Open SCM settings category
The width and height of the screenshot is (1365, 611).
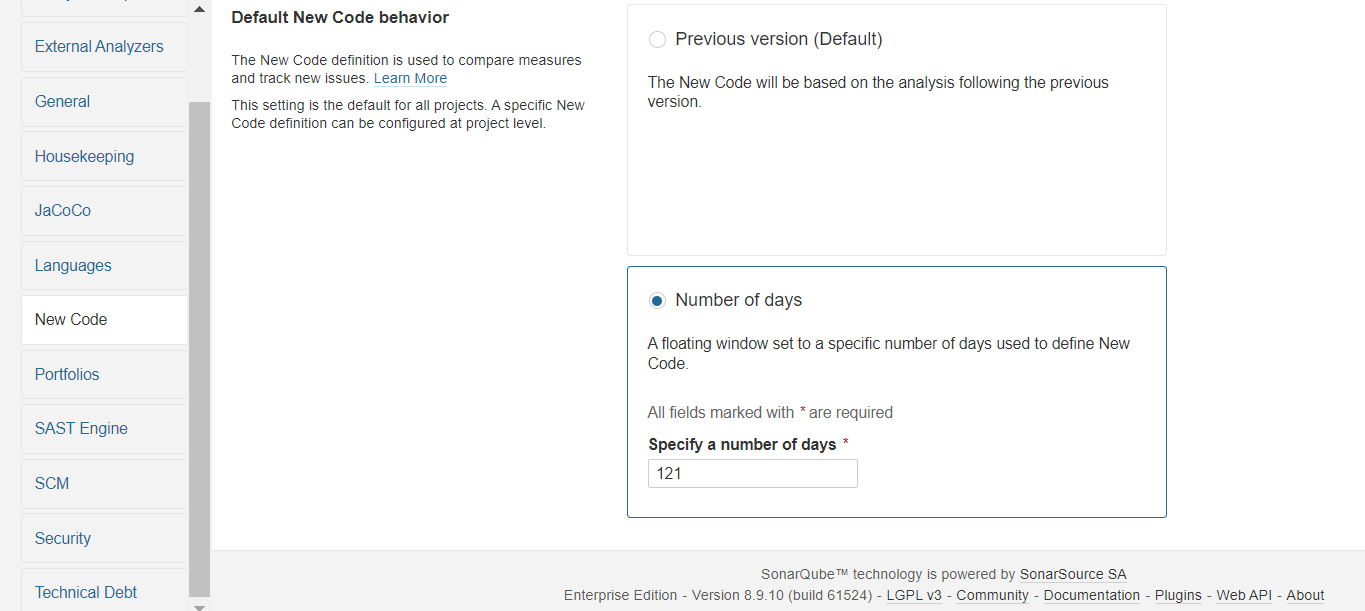point(52,484)
